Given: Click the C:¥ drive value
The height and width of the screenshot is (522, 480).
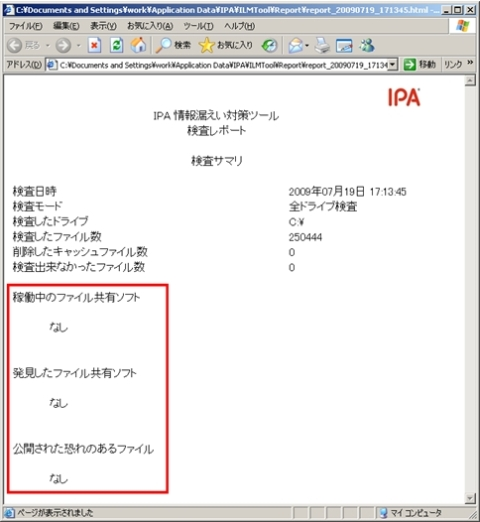Looking at the screenshot, I should pyautogui.click(x=296, y=222).
